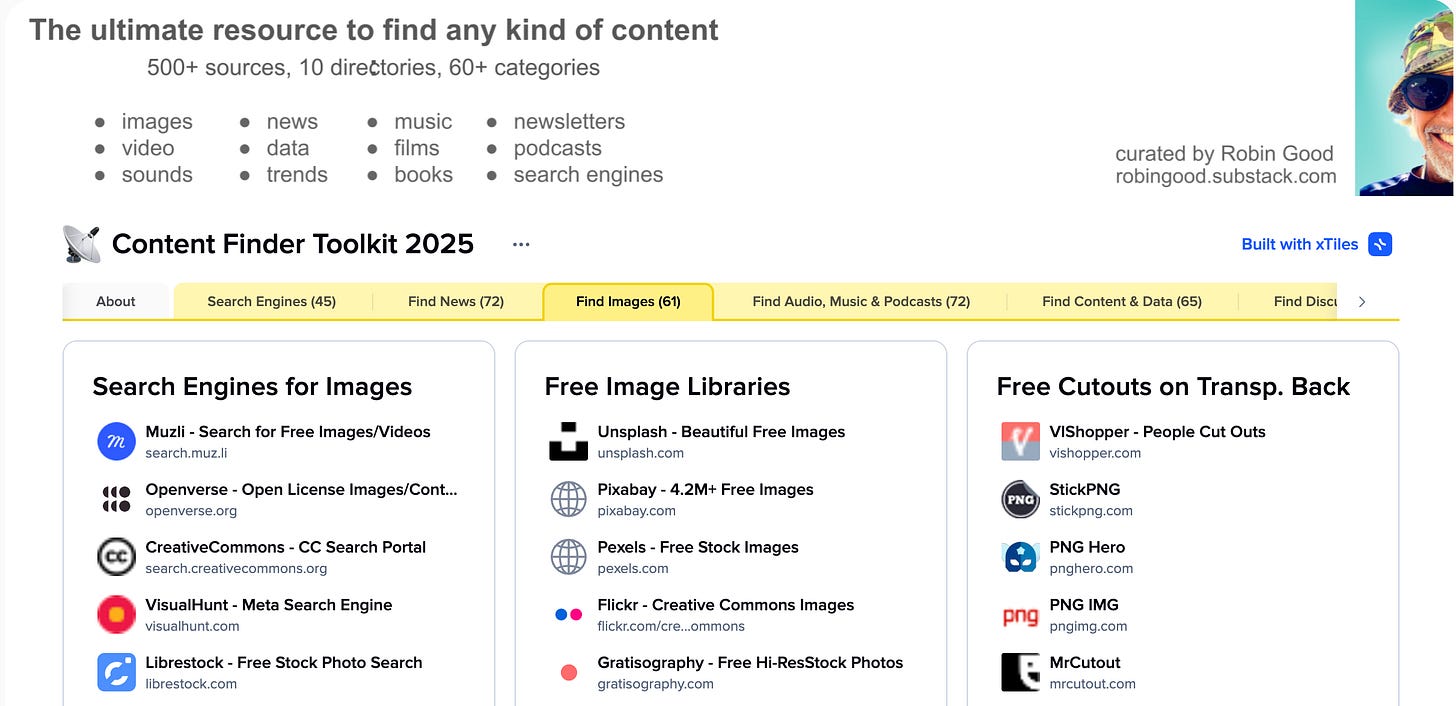Click the stickpng.com URL text

(1091, 511)
